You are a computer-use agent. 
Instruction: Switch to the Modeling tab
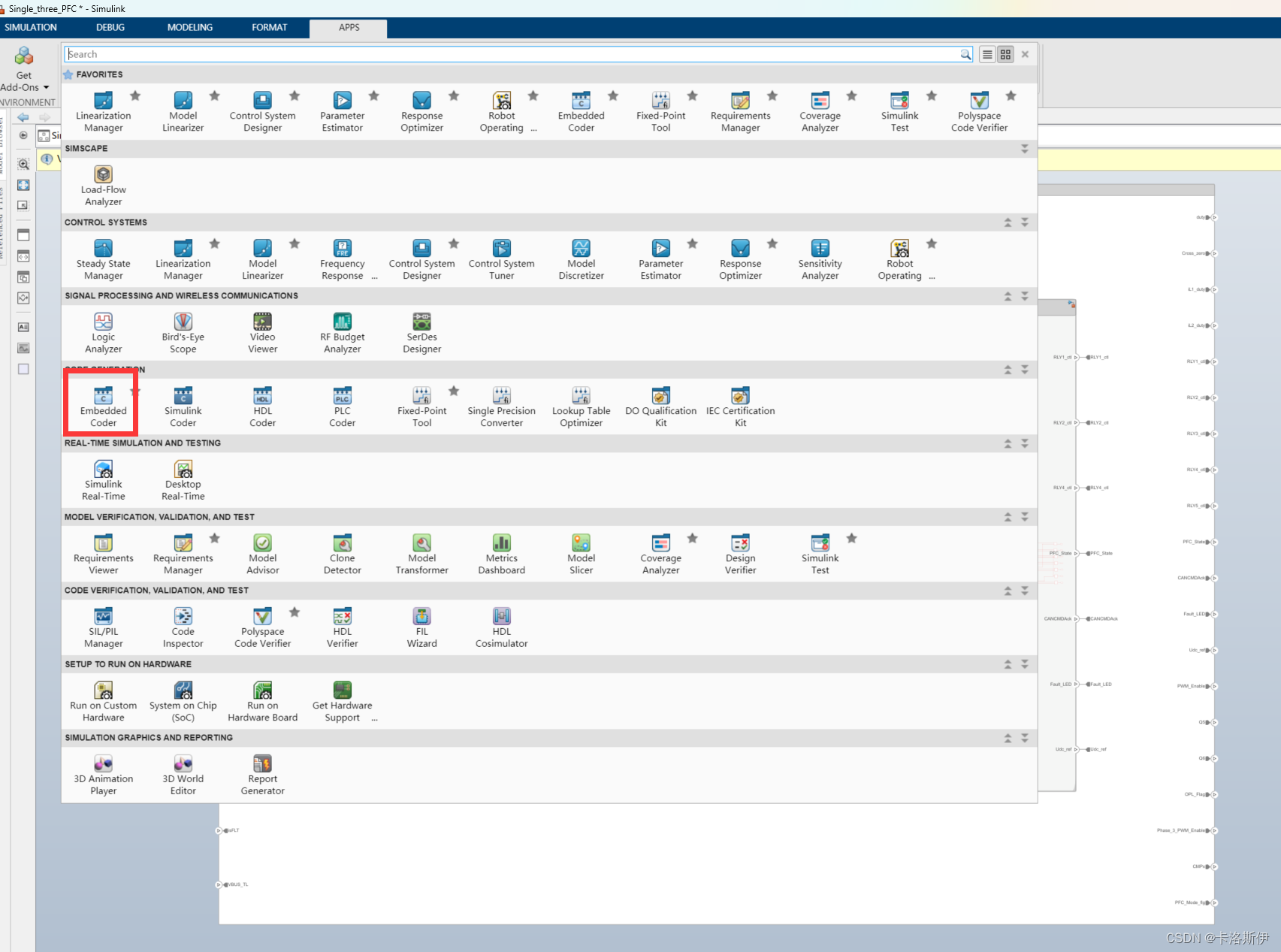point(190,27)
